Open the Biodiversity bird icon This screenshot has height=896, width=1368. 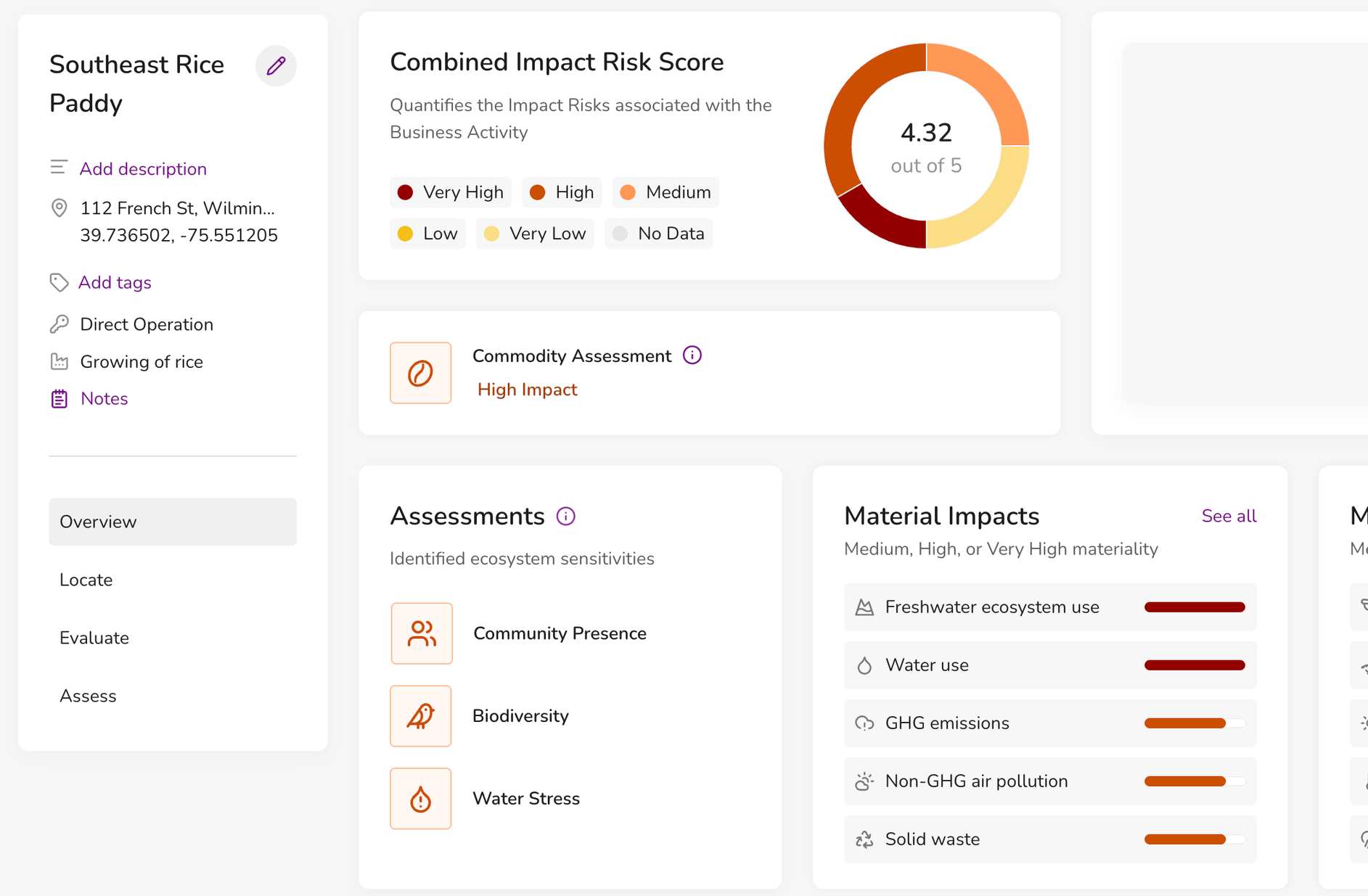421,716
